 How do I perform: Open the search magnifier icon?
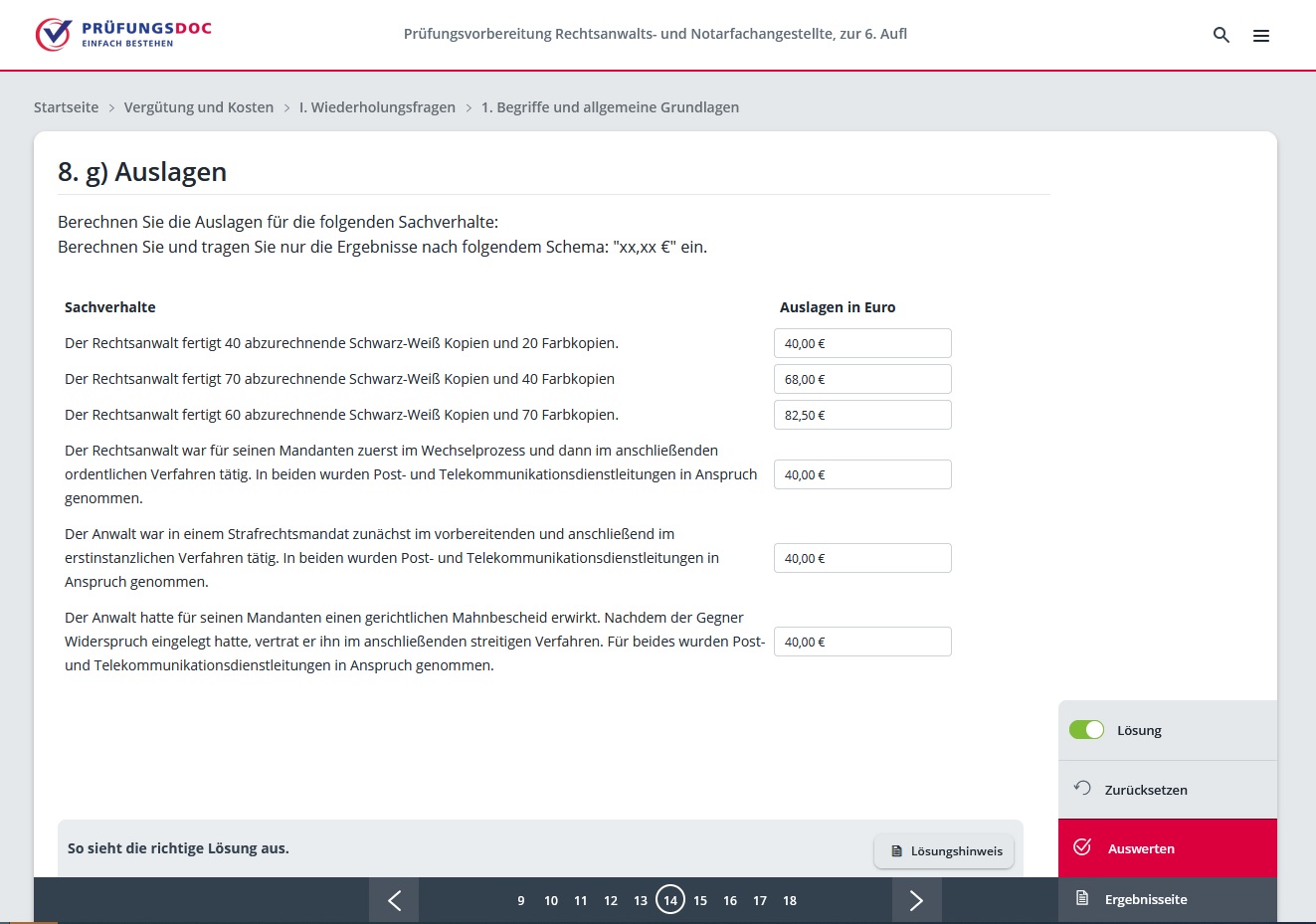[1221, 35]
